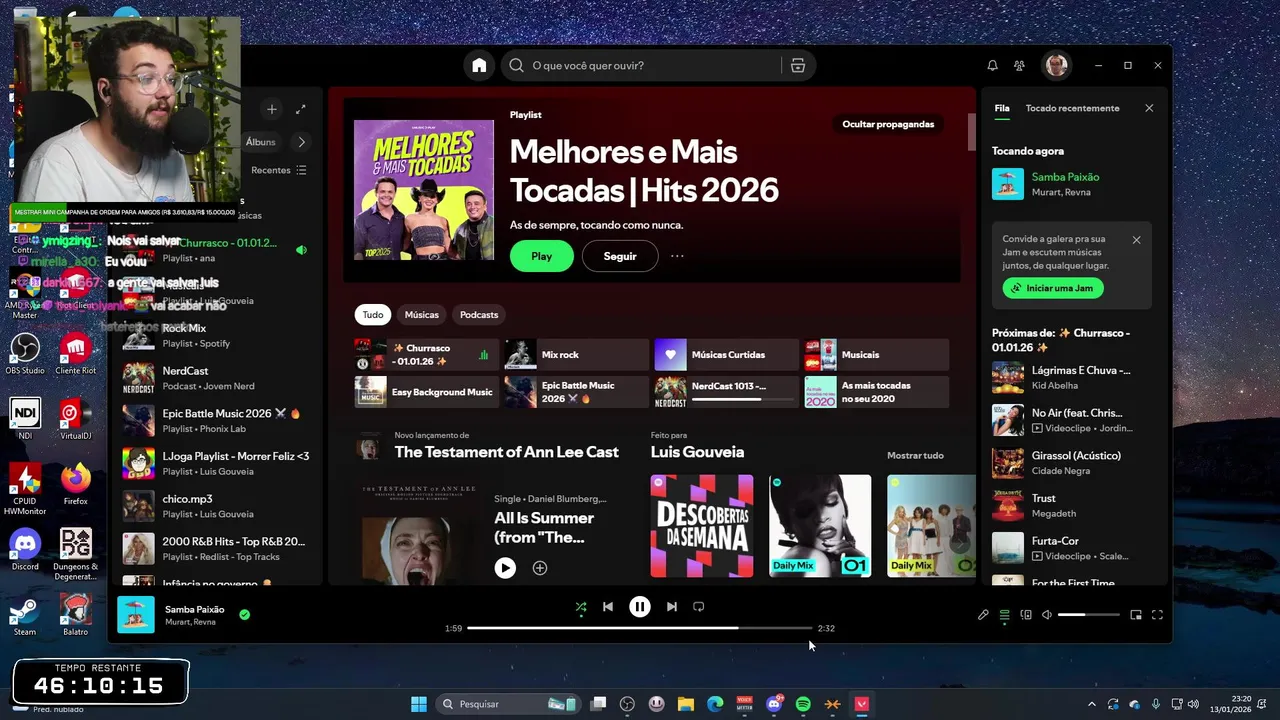Add All Is Summer with the plus circle icon
The image size is (1280, 720).
pos(540,568)
